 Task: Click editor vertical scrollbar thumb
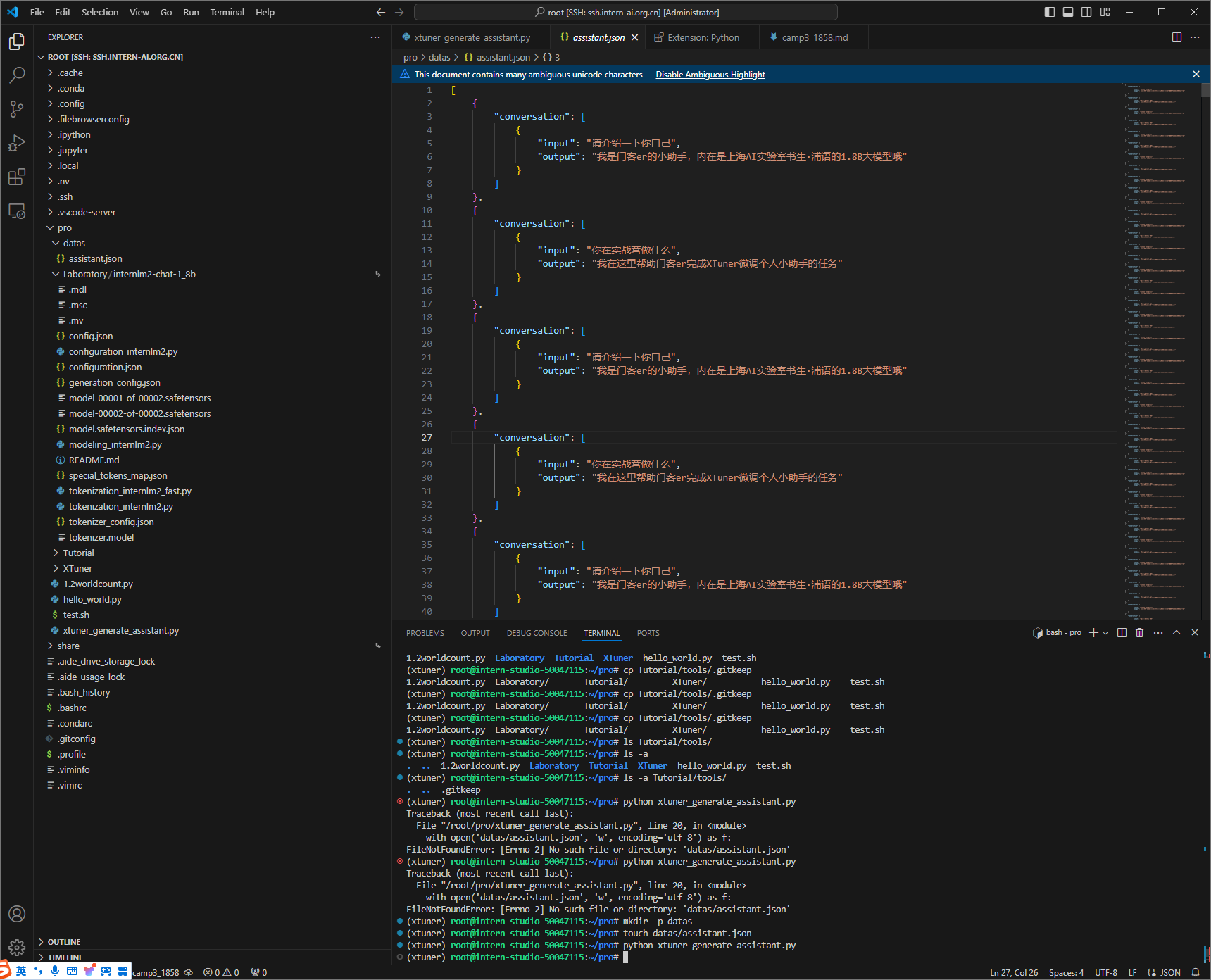1205,90
